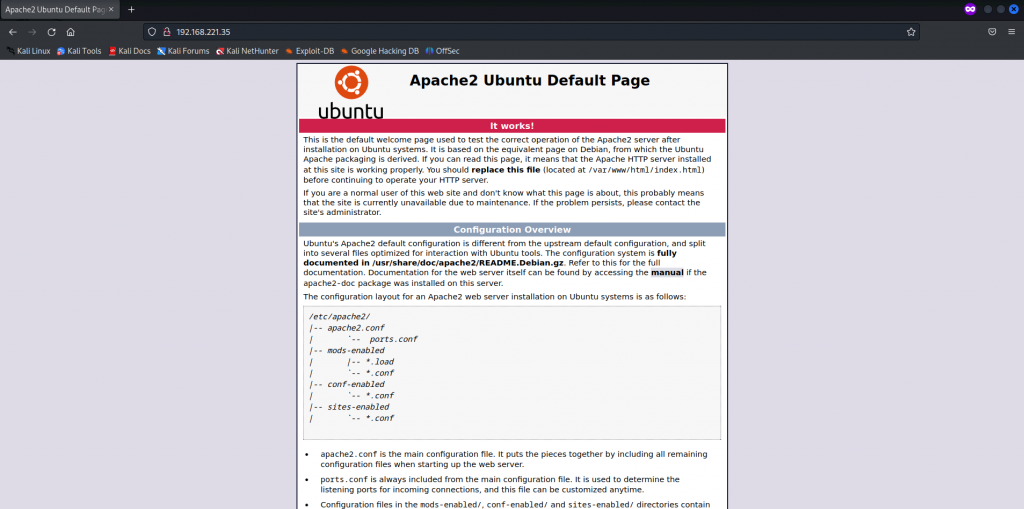Click '|-- conf-enabled' in the layout tree
1024x509 pixels.
(x=347, y=384)
